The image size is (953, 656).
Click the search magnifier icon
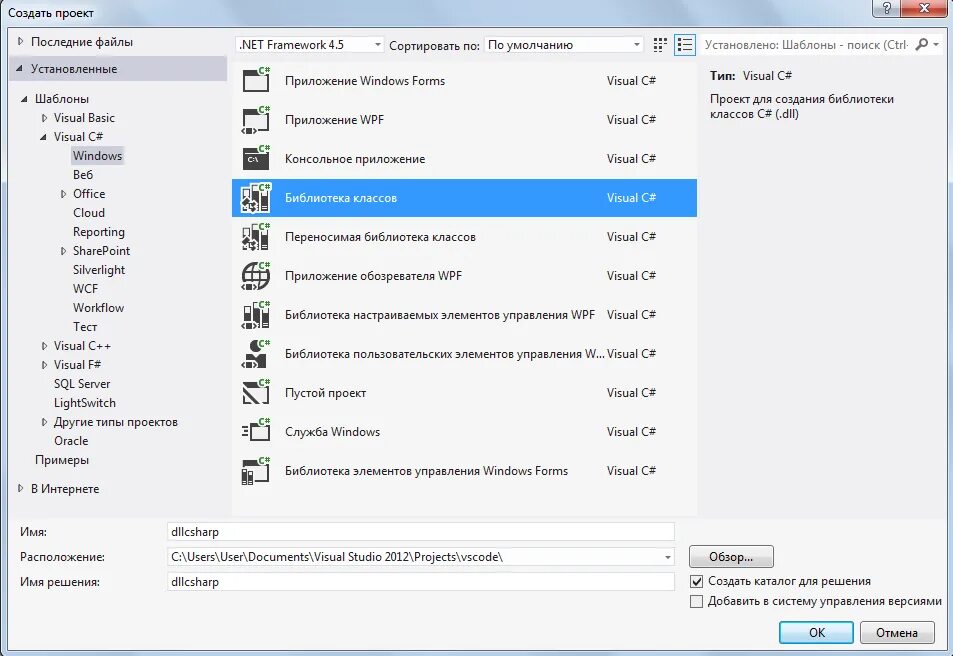coord(921,44)
